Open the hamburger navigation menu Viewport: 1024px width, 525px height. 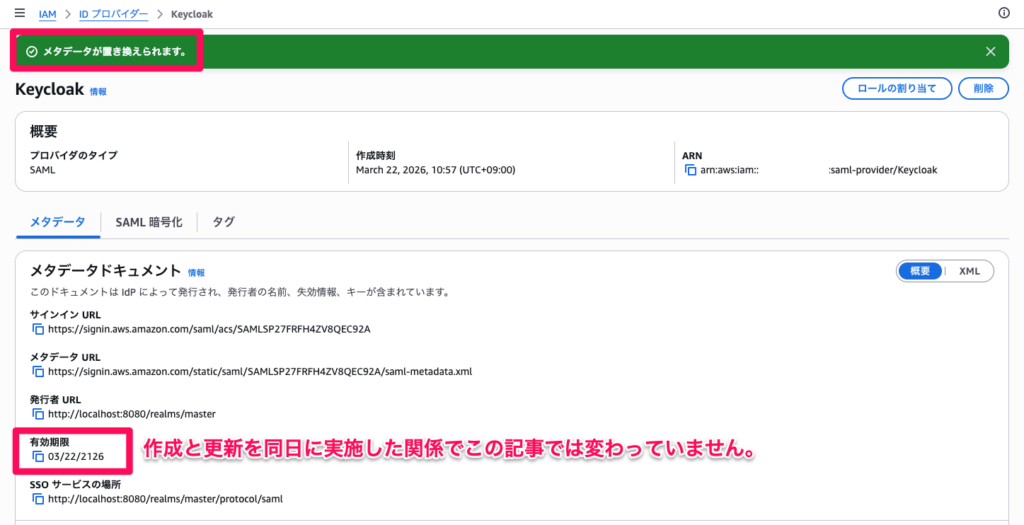point(19,14)
